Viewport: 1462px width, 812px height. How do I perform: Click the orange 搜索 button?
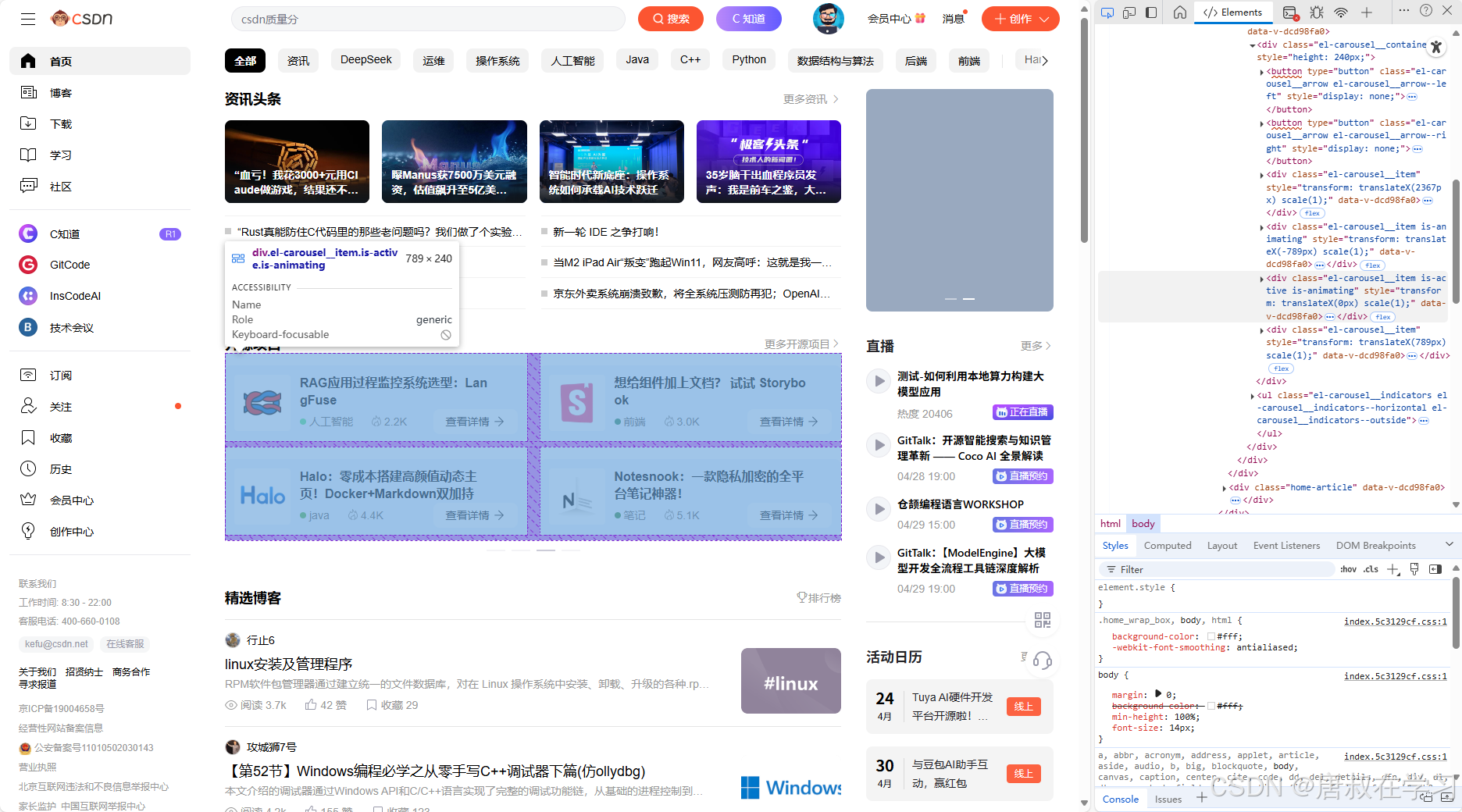click(671, 19)
